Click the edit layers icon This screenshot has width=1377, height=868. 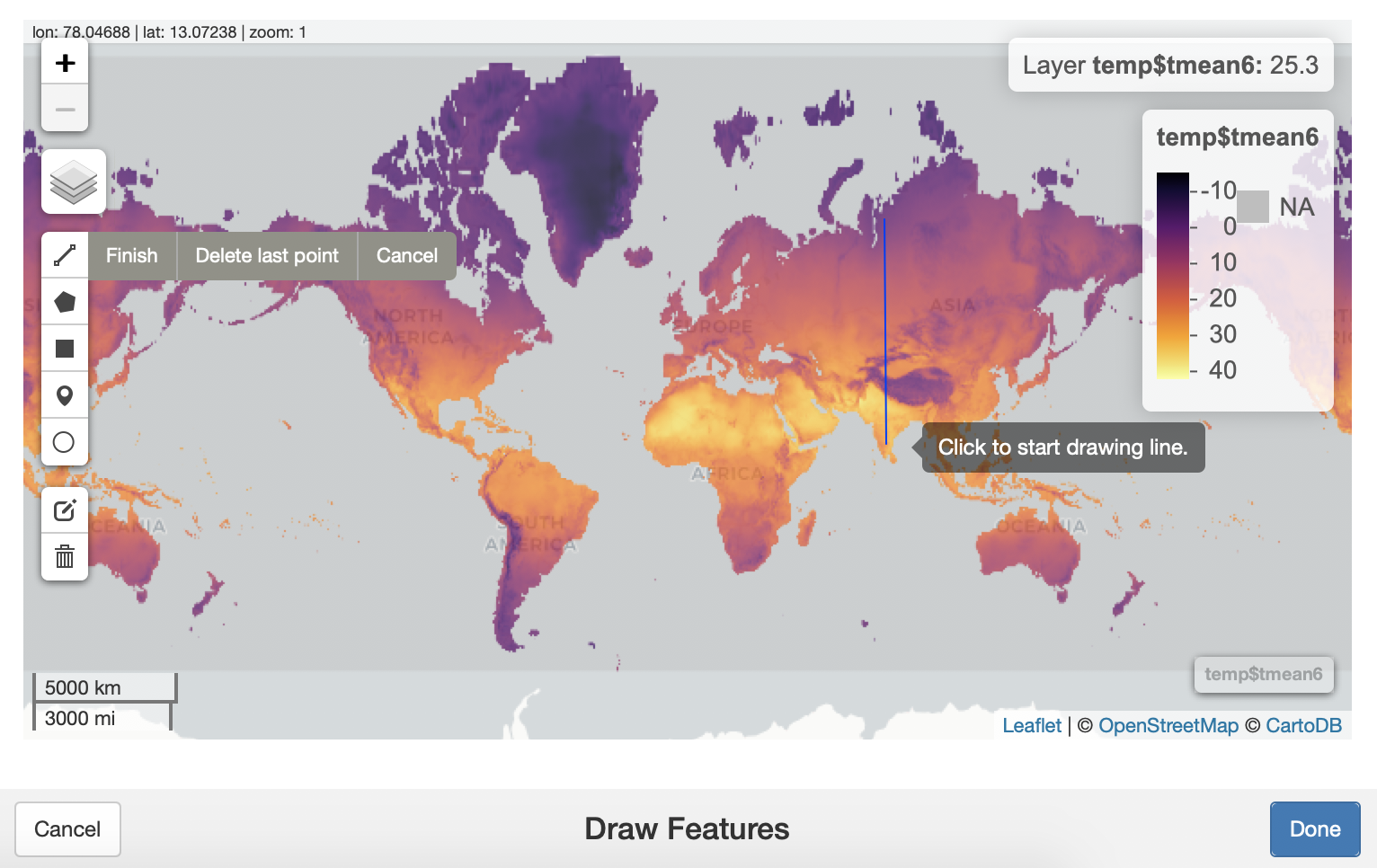point(65,510)
